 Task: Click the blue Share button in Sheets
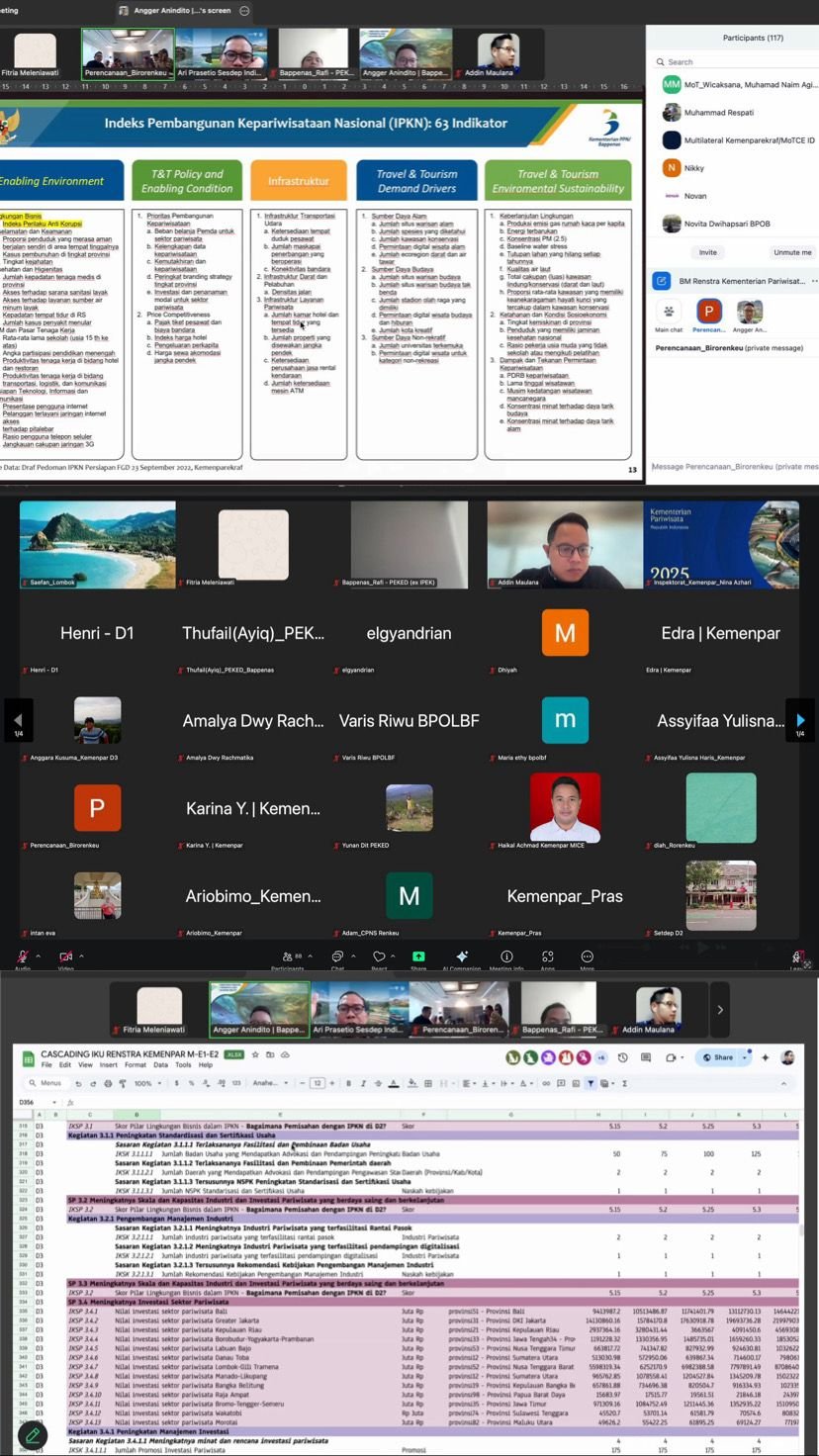tap(719, 1057)
